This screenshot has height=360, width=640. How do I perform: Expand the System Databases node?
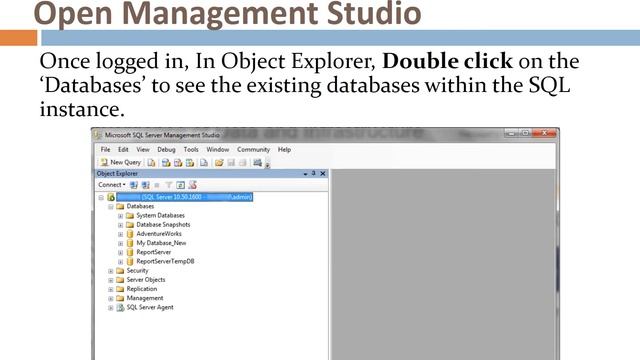120,216
